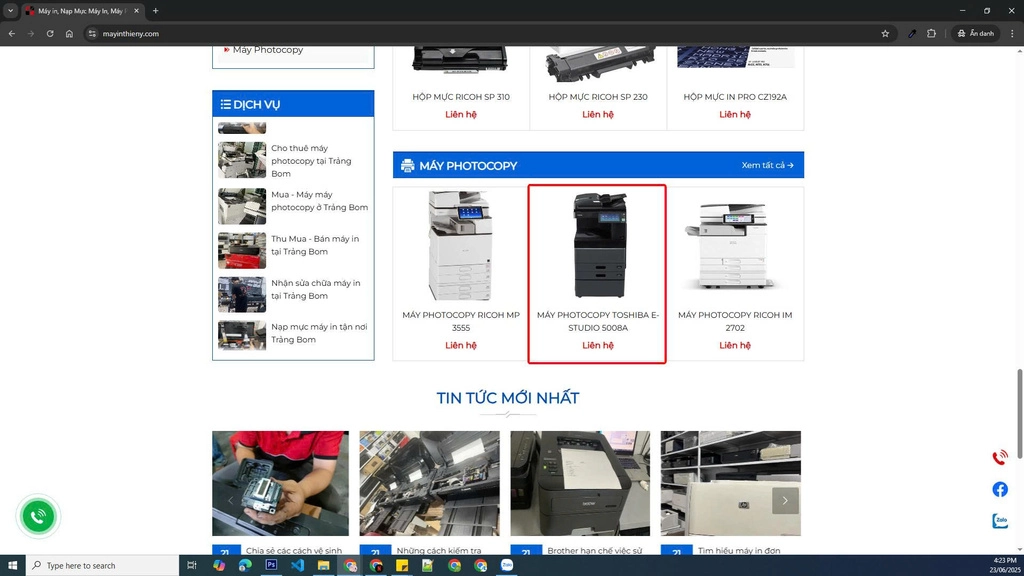Open the Toshiba E-Studio 5008A product image
The image size is (1024, 576).
pyautogui.click(x=599, y=245)
